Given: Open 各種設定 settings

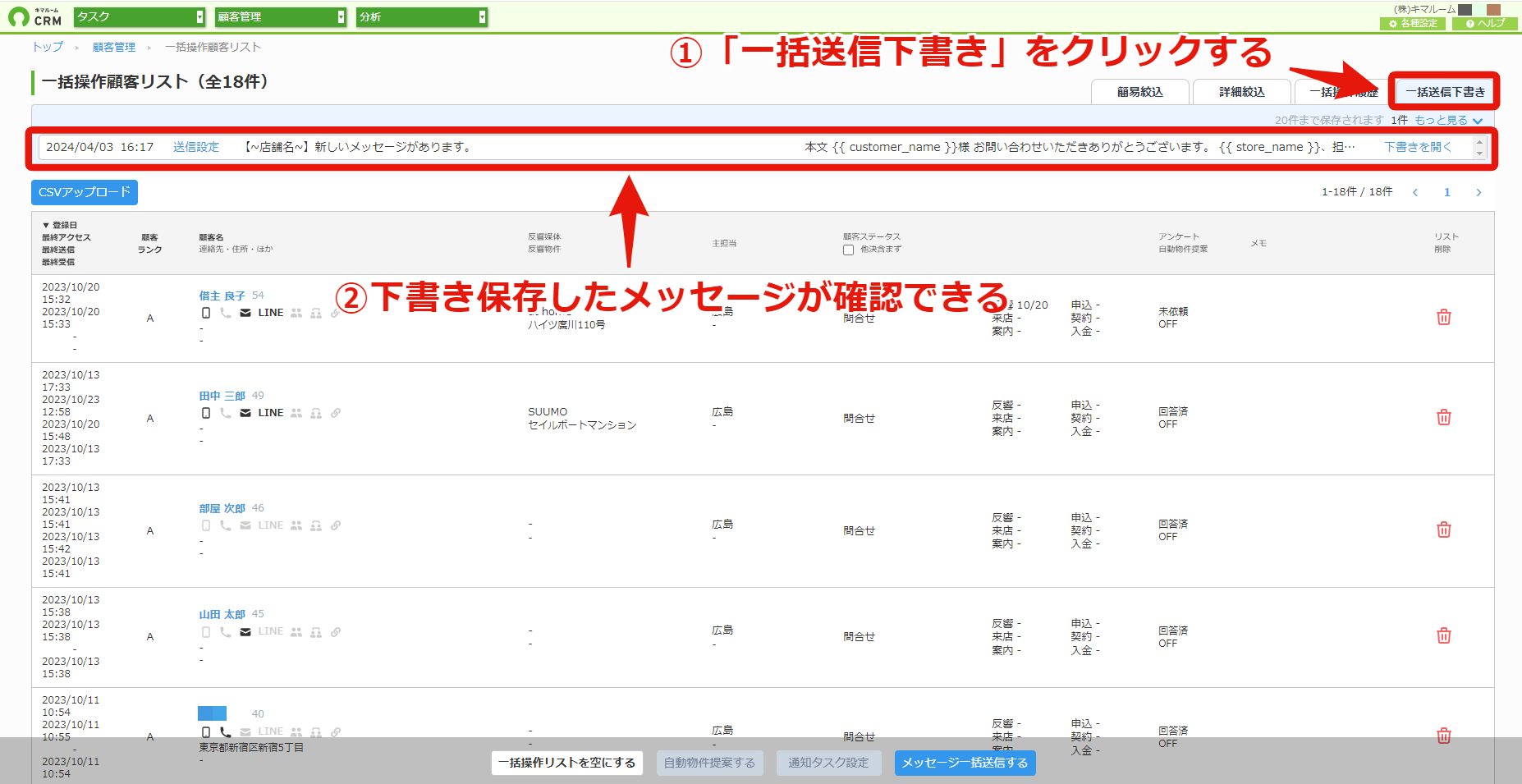Looking at the screenshot, I should (x=1413, y=24).
